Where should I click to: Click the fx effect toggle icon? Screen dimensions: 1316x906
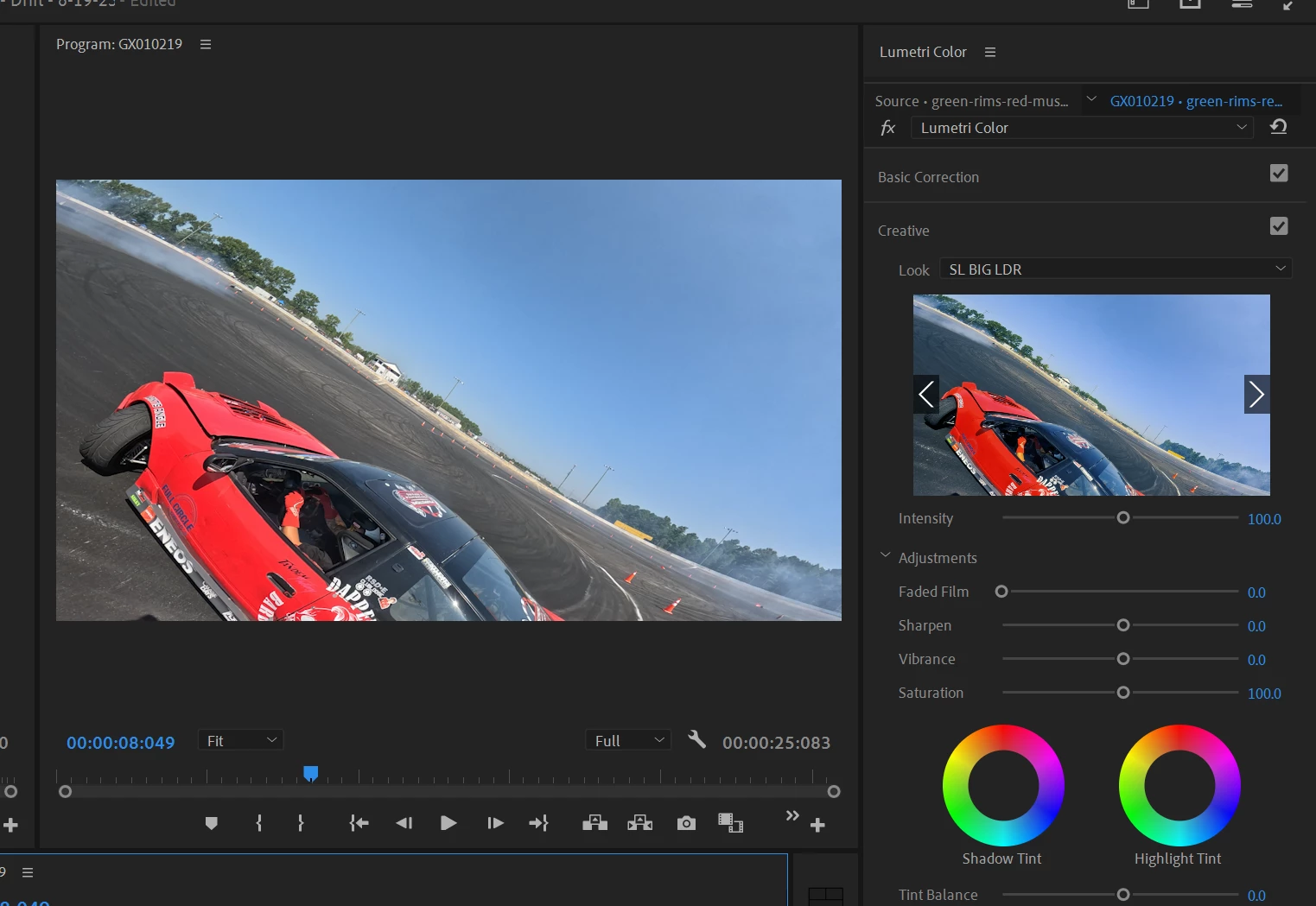point(887,128)
